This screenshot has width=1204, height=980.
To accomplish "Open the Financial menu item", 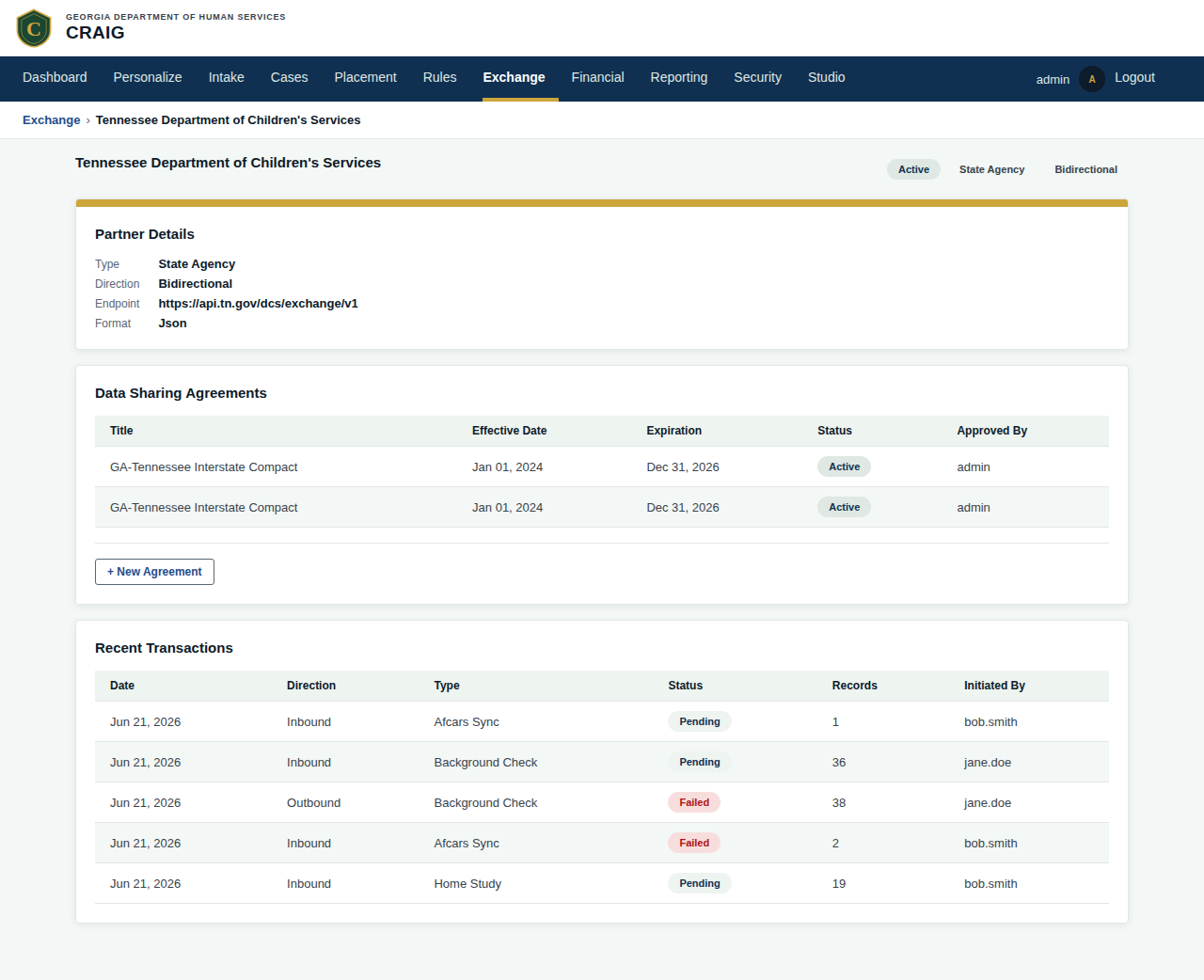I will pos(598,77).
